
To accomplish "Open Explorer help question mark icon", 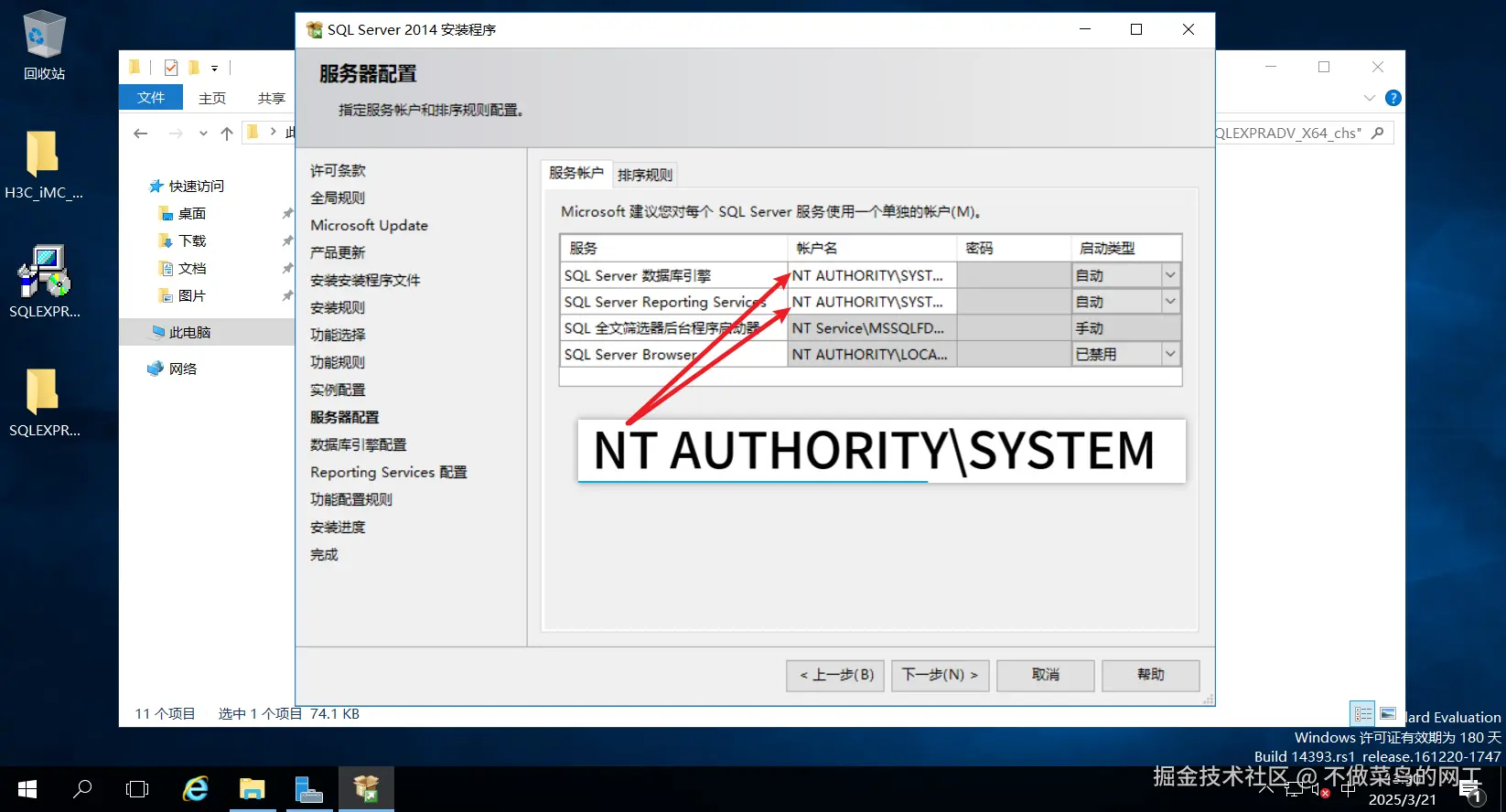I will pos(1393,98).
